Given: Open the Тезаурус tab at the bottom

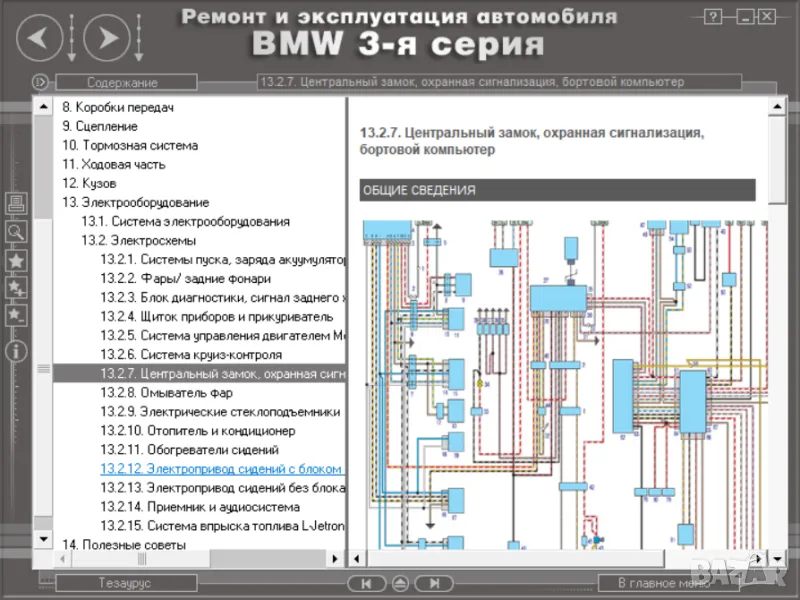Looking at the screenshot, I should [124, 583].
